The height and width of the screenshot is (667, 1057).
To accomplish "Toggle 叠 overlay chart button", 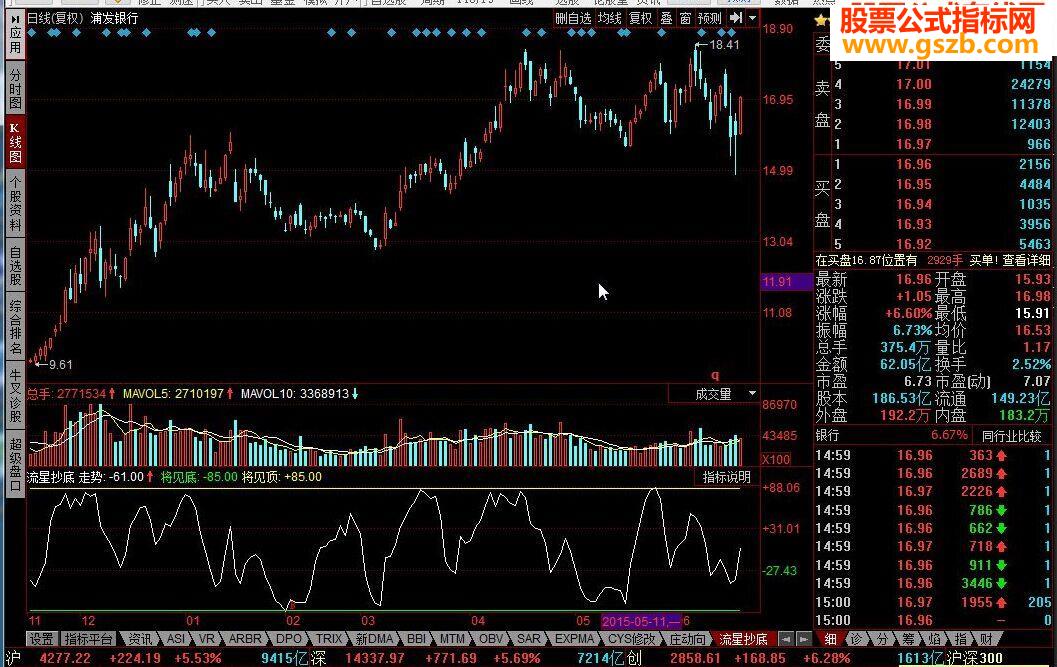I will coord(666,19).
